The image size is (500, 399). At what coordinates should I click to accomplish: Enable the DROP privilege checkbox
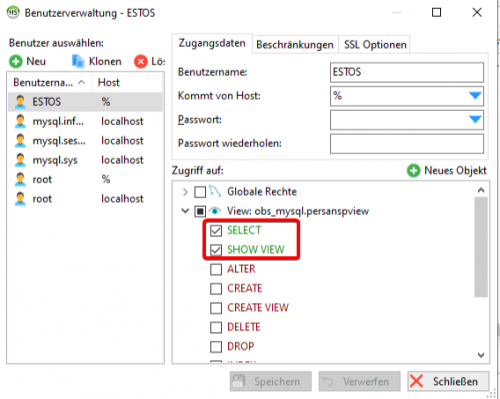point(216,347)
